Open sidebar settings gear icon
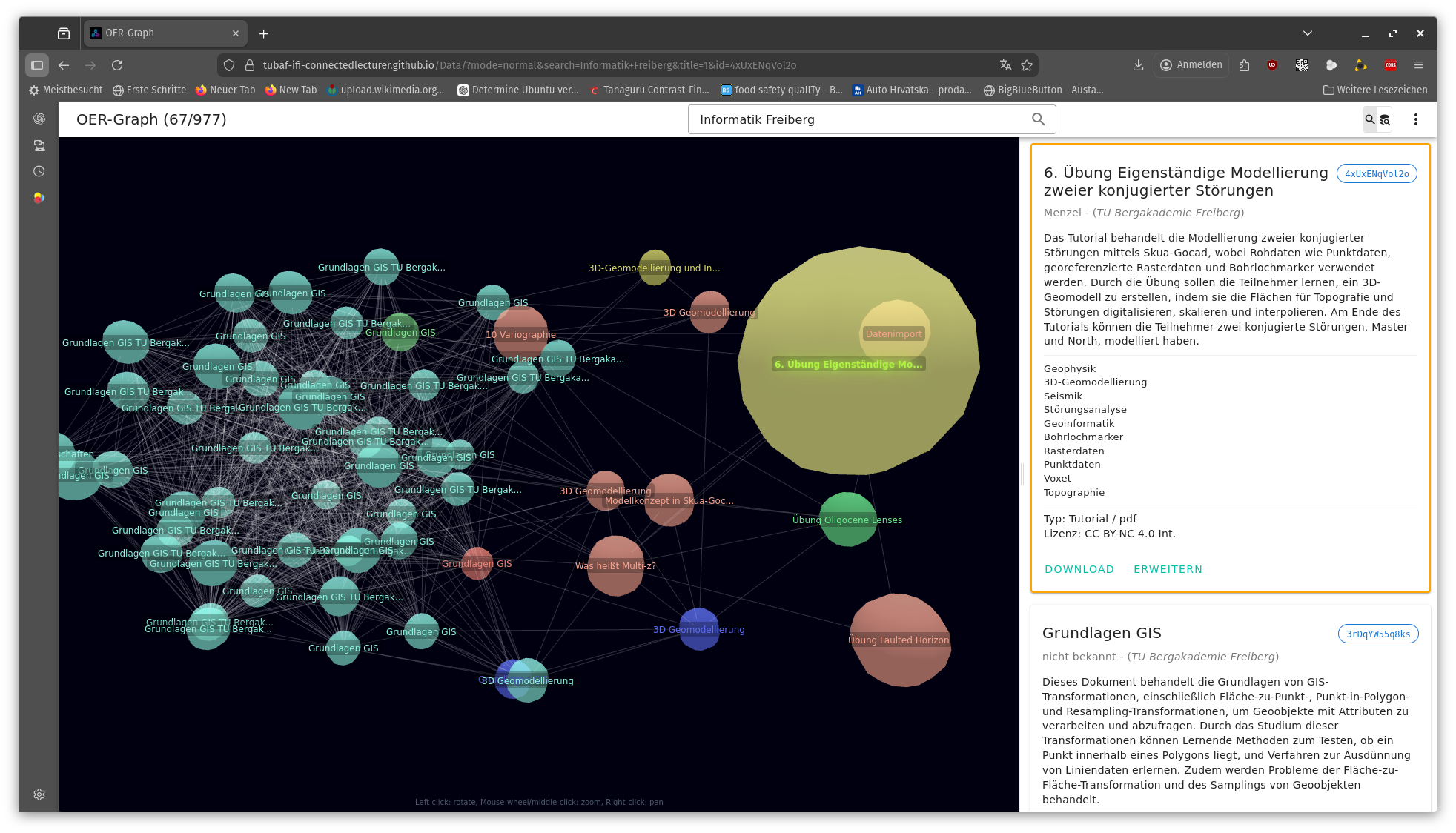 point(39,794)
